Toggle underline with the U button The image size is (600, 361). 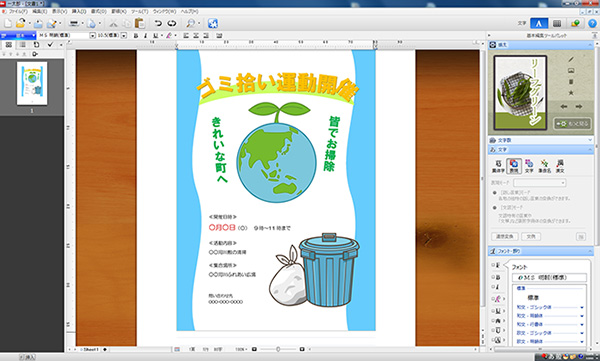(155, 36)
